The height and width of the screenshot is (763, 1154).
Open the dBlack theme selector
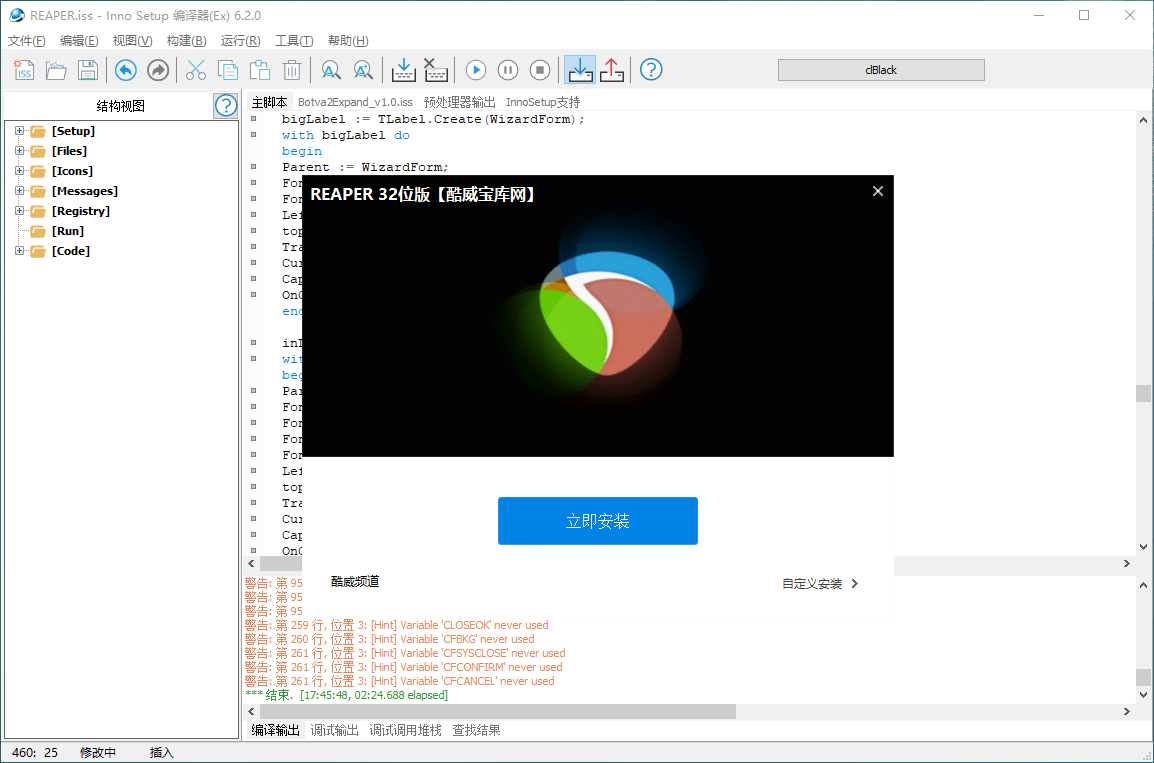(x=881, y=70)
